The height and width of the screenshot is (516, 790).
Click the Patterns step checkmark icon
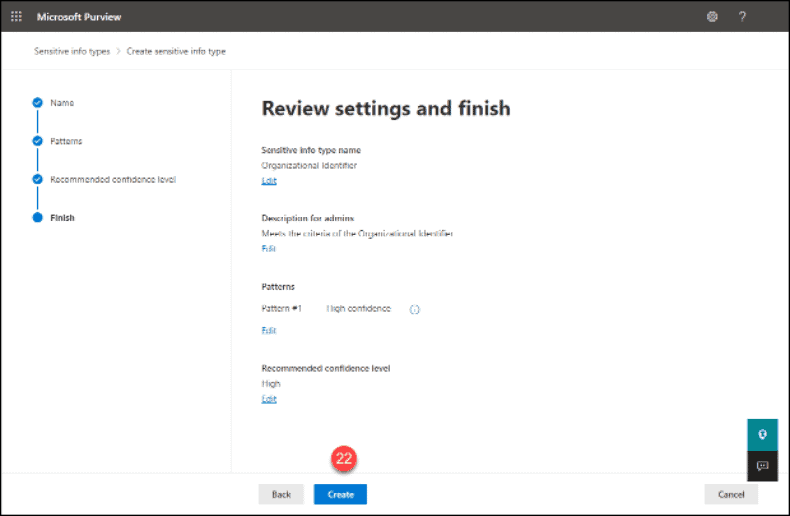37,141
